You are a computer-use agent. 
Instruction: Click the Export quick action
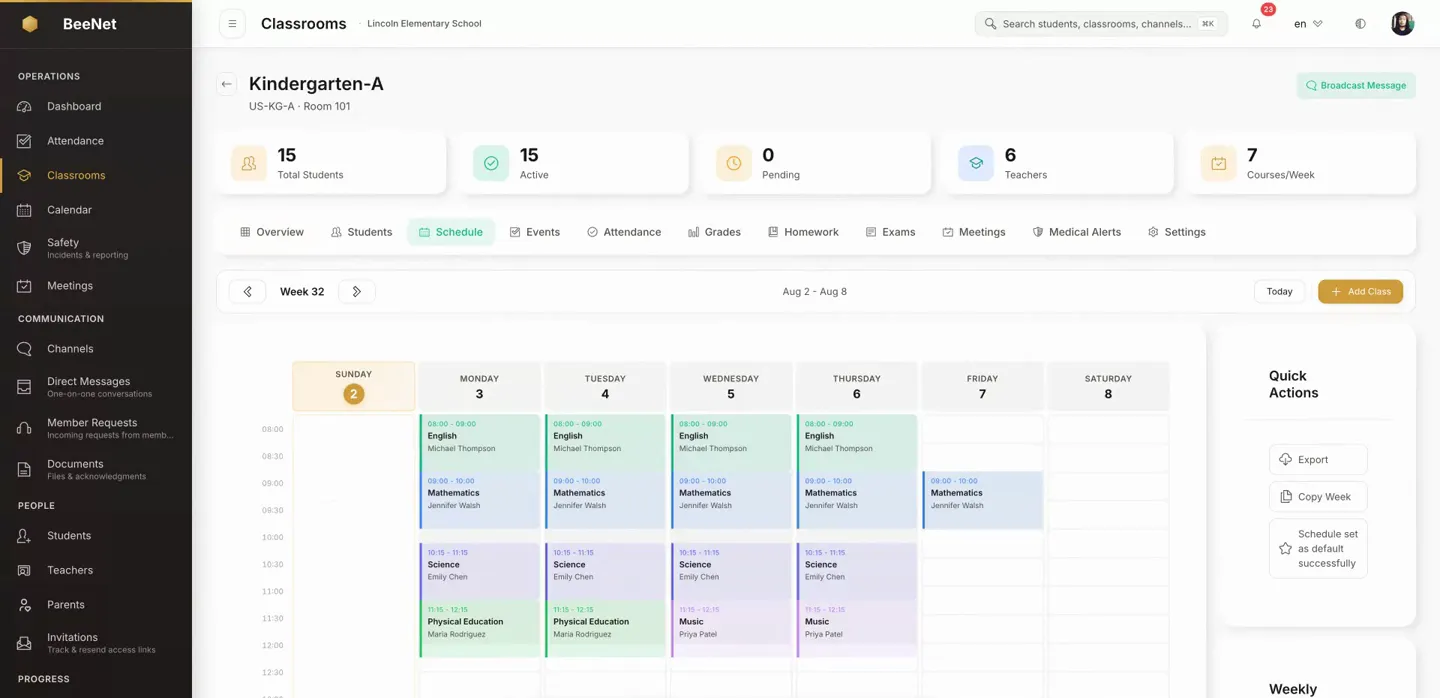pos(1318,460)
